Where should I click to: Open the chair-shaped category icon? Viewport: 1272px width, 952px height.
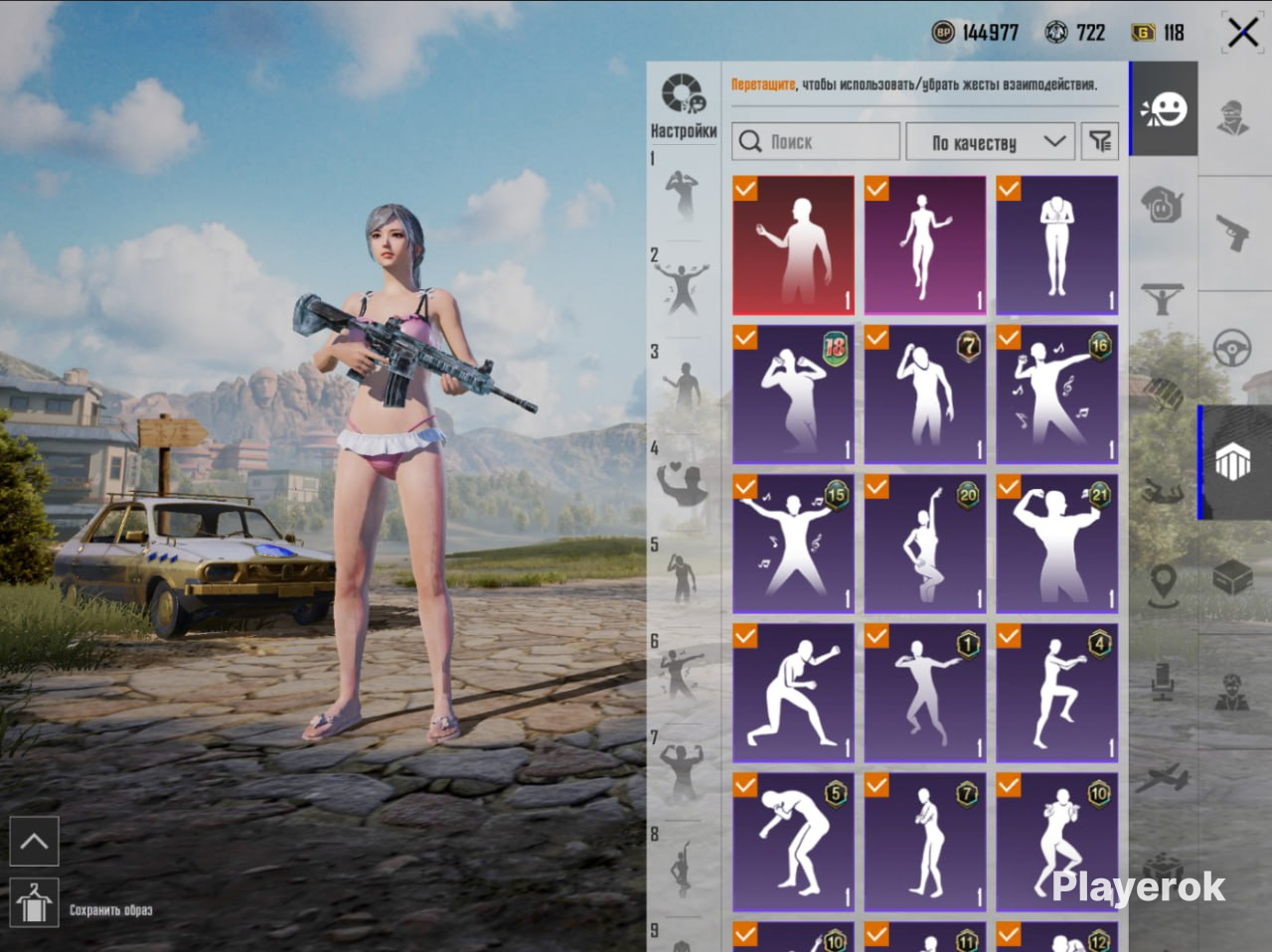[x=1164, y=682]
